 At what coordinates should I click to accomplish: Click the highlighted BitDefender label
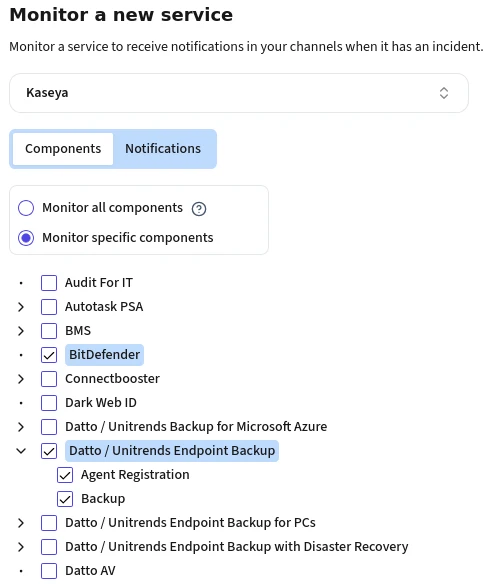tap(104, 355)
